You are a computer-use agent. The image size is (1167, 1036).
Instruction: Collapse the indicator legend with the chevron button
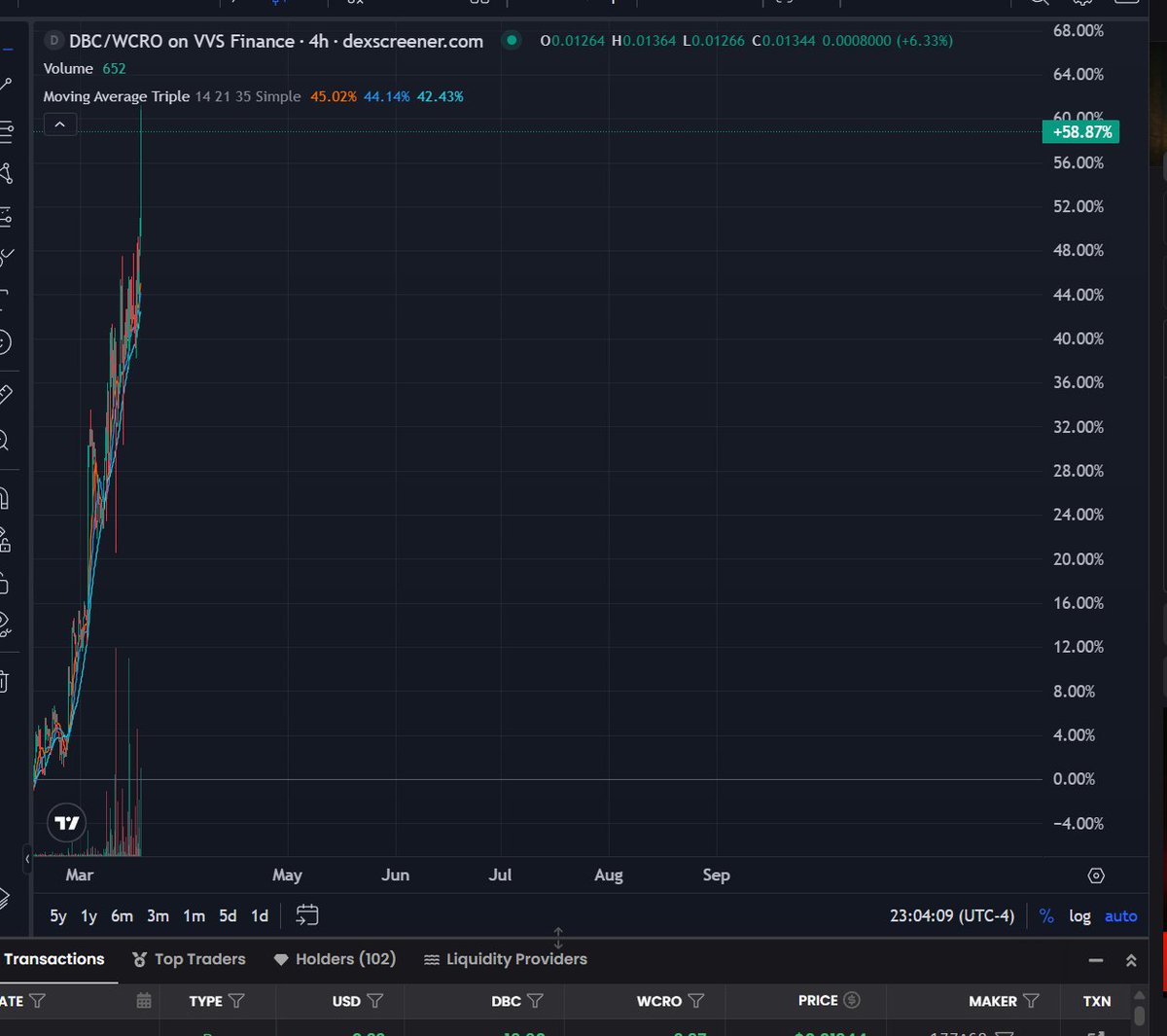click(59, 125)
